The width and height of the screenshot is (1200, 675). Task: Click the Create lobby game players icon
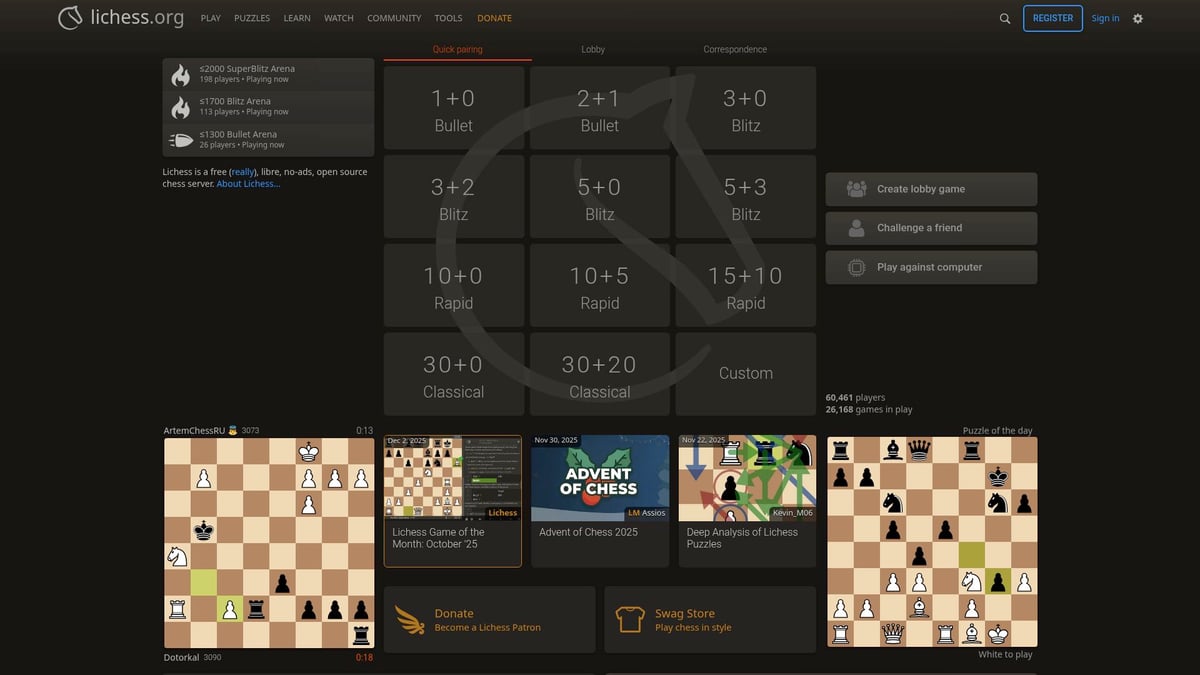855,188
